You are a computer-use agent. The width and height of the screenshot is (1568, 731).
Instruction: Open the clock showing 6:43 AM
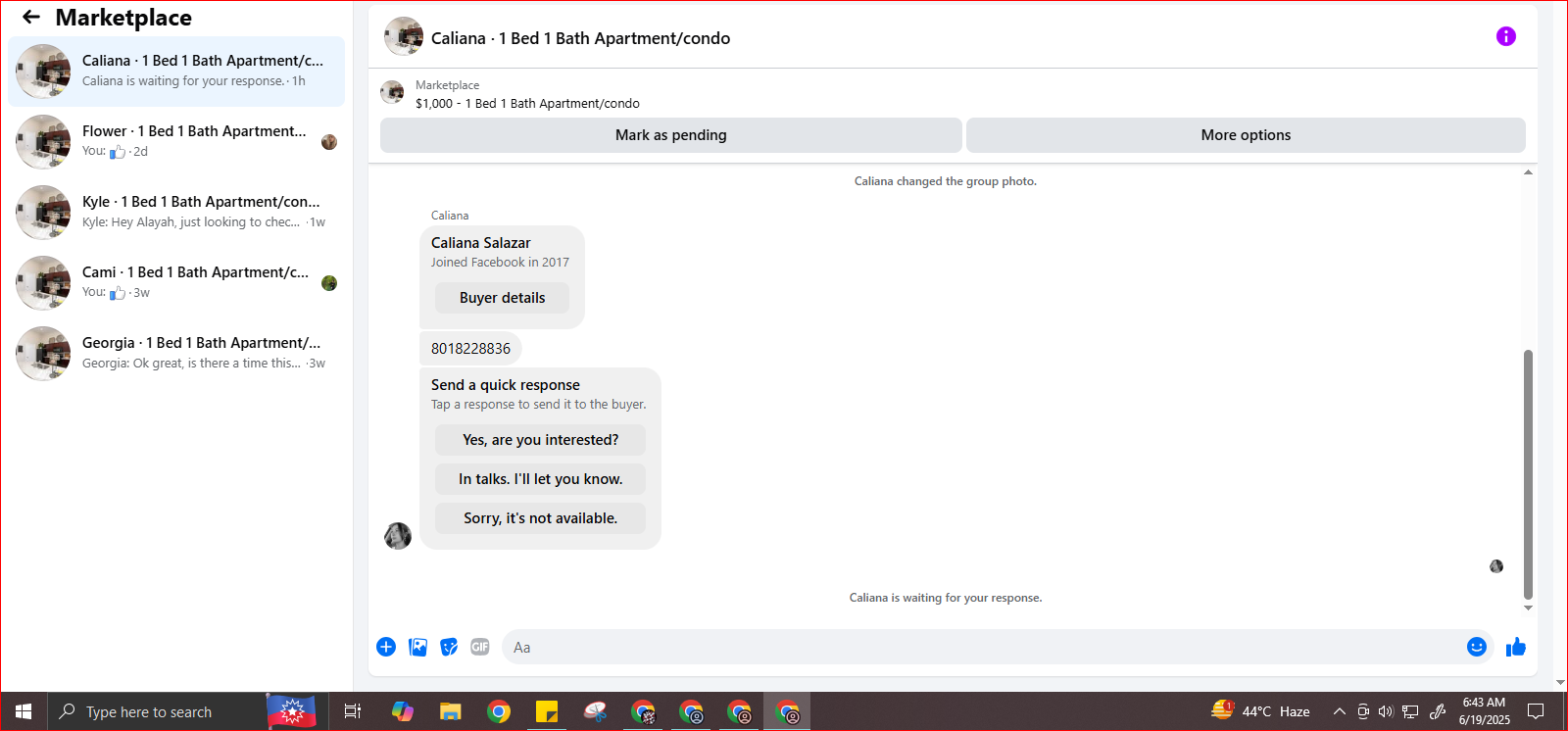1484,711
